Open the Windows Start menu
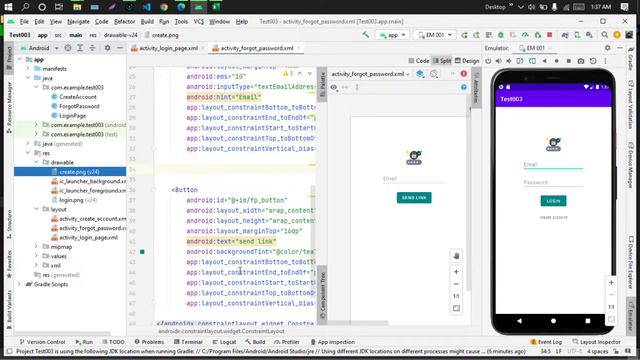Screen dimensions: 640x360 pyautogui.click(x=8, y=7)
